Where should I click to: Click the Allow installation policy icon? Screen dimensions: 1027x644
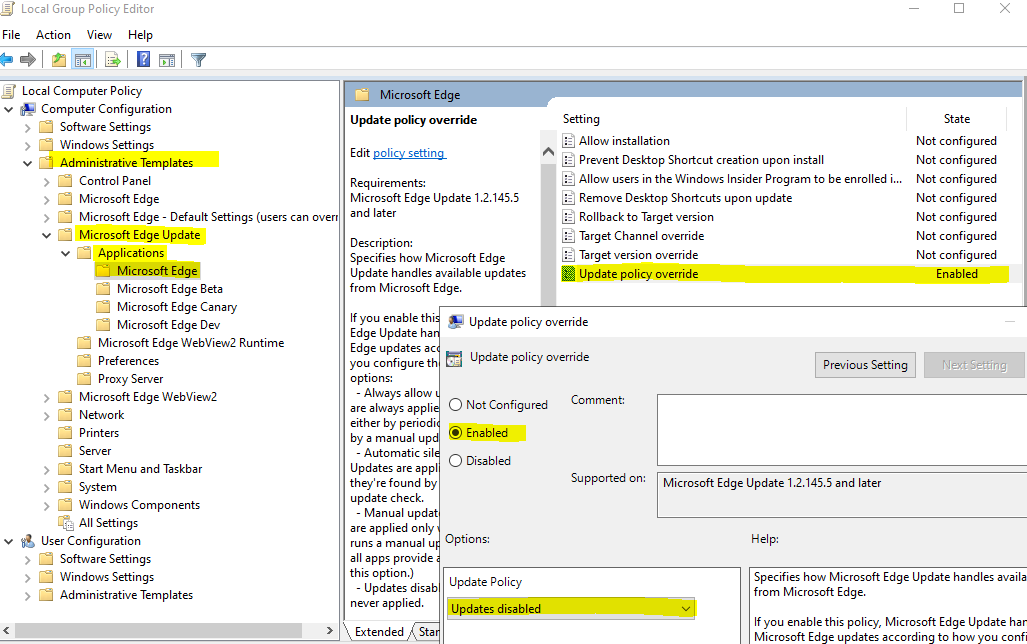click(569, 141)
